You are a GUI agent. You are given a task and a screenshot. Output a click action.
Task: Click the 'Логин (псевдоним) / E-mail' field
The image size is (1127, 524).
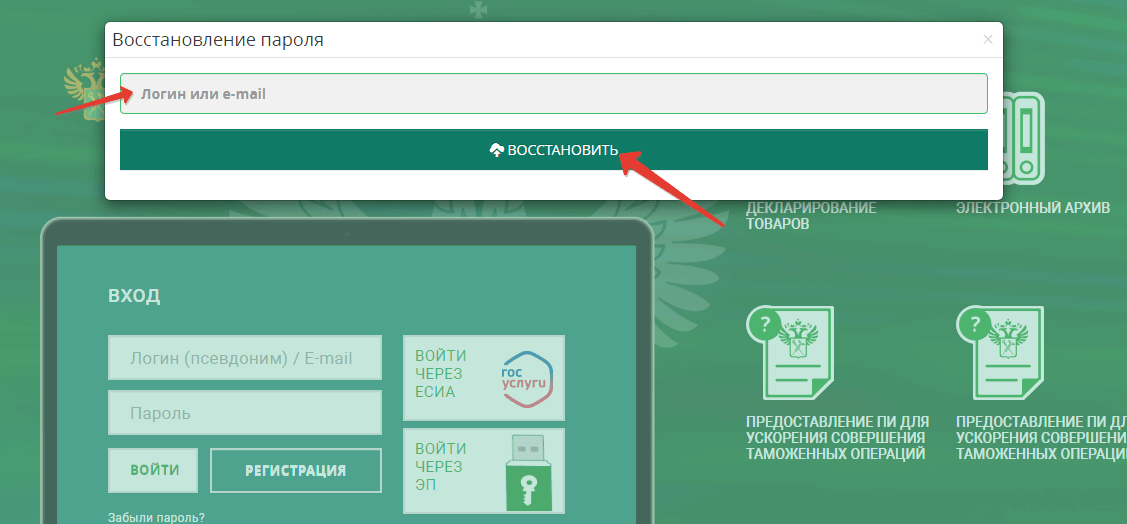245,358
